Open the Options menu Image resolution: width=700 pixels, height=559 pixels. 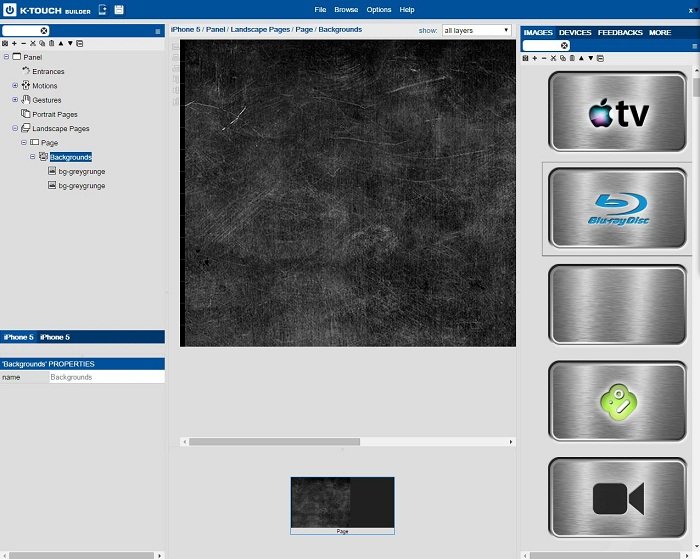click(379, 9)
